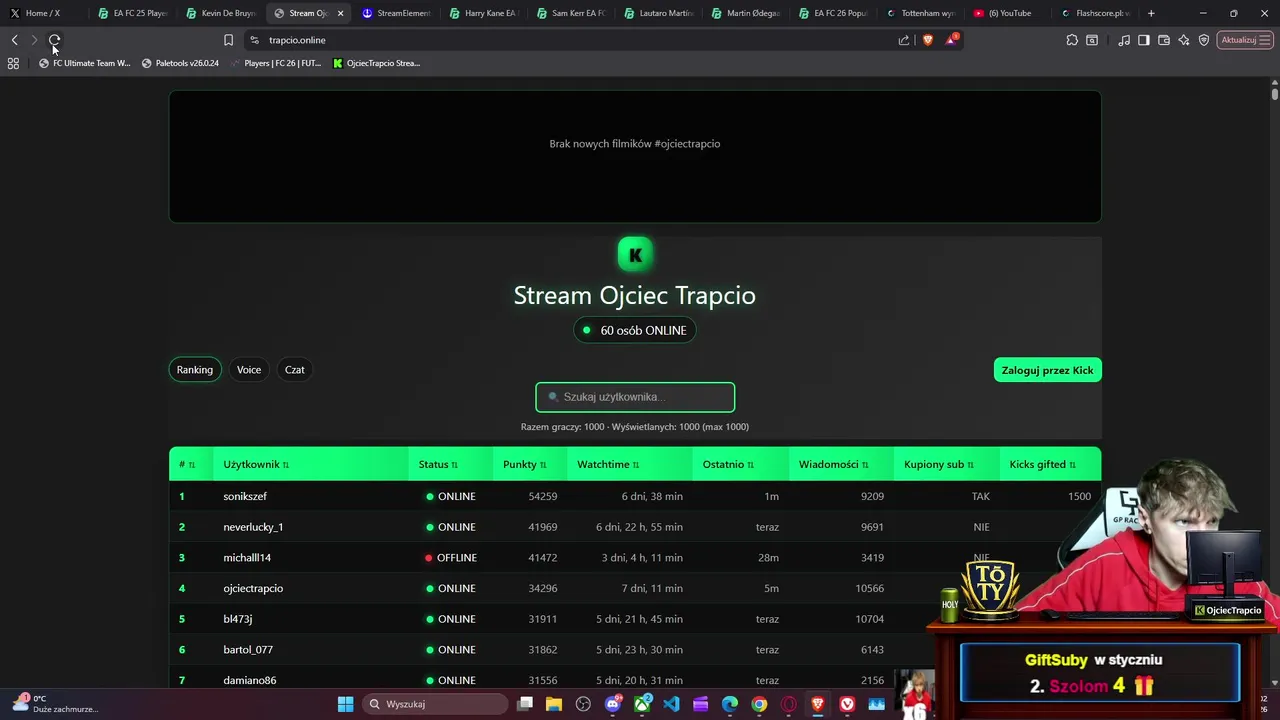Select the Ranking pill button
The height and width of the screenshot is (720, 1280).
(195, 370)
